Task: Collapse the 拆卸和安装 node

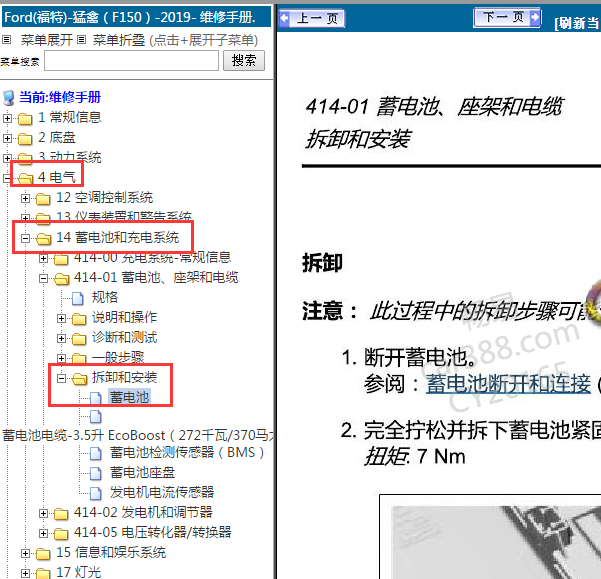Action: (61, 379)
